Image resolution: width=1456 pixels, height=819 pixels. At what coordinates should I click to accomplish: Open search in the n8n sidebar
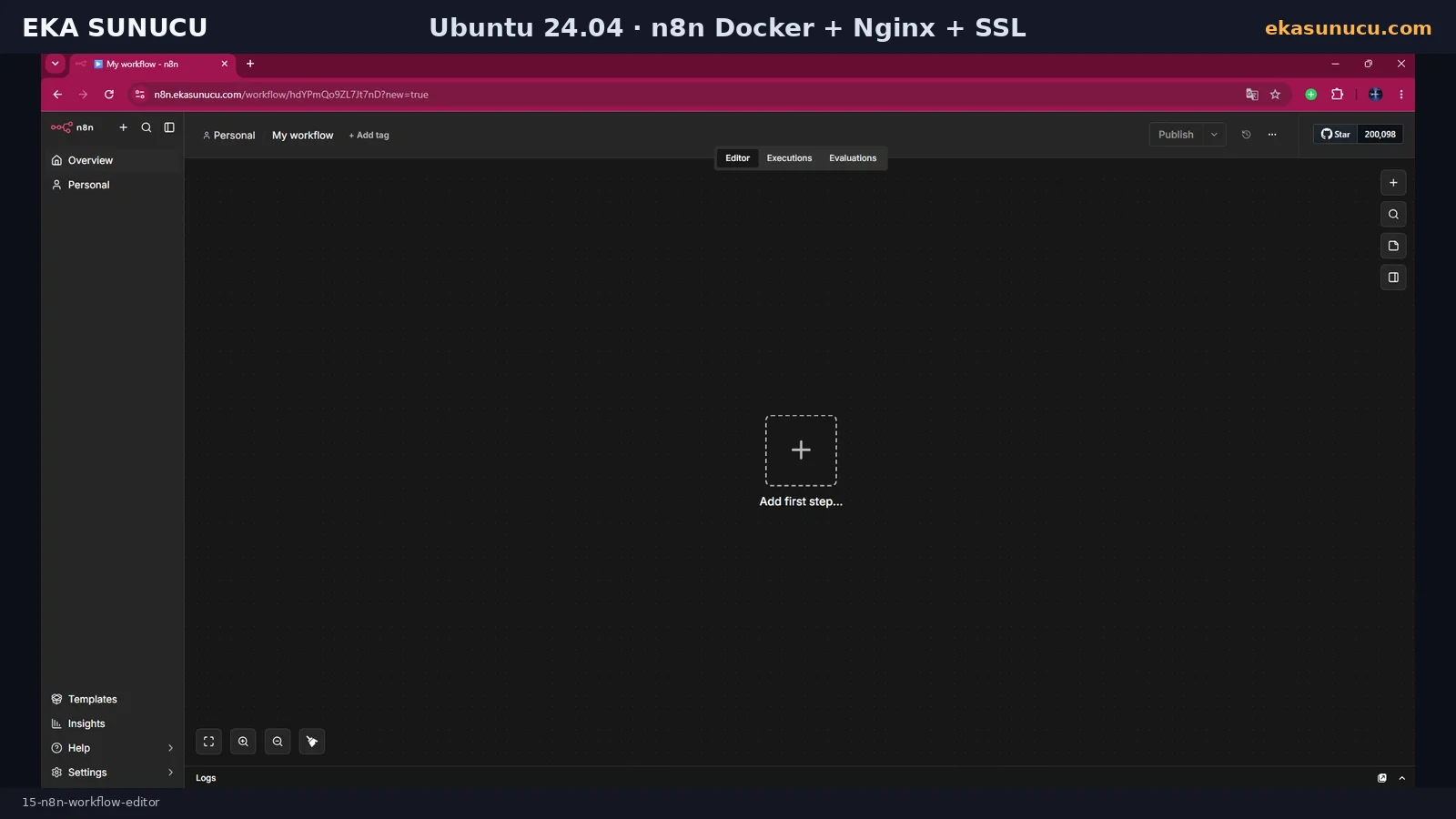pyautogui.click(x=147, y=127)
